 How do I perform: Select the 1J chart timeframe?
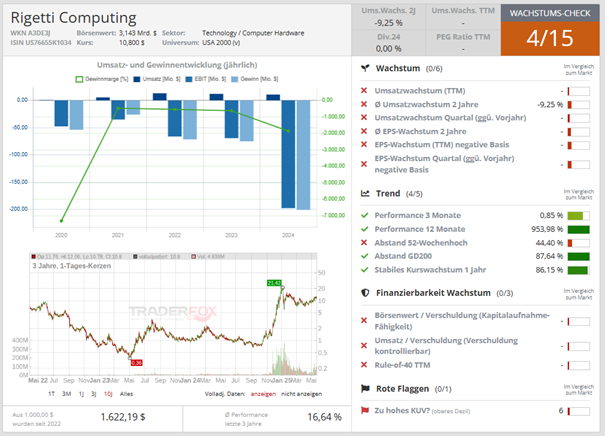click(x=81, y=394)
